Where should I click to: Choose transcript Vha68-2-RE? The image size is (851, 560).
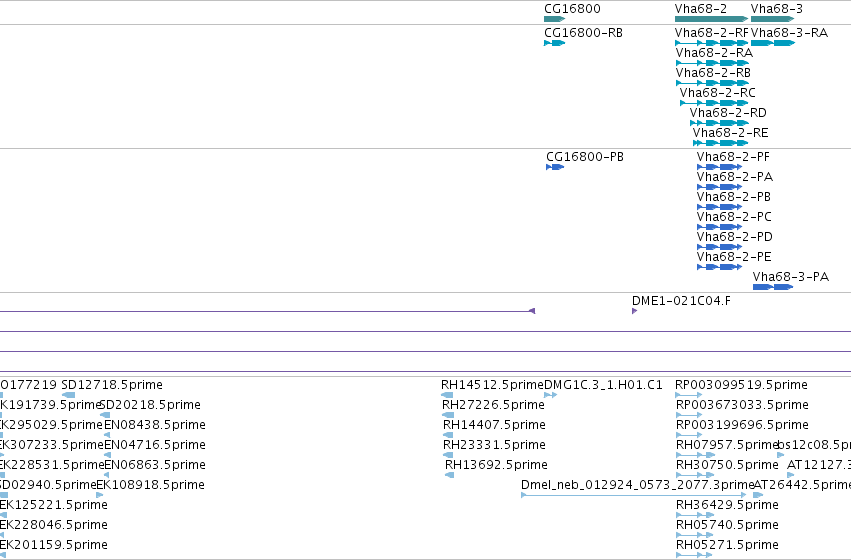pos(731,133)
